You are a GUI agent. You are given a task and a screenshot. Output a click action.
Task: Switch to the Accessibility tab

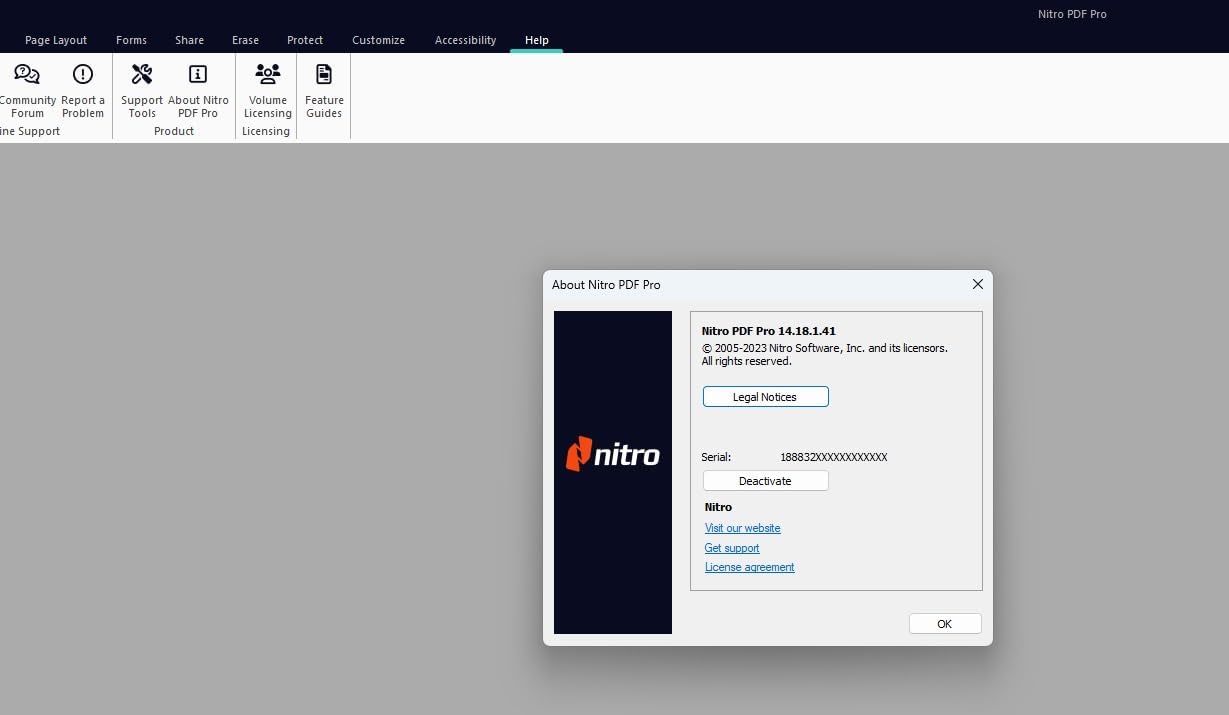(x=465, y=40)
